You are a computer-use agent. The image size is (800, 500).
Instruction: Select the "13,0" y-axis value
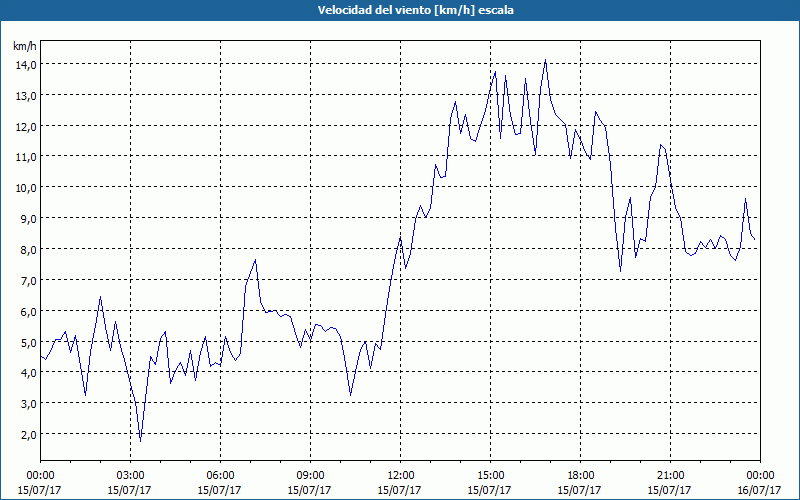pyautogui.click(x=26, y=95)
